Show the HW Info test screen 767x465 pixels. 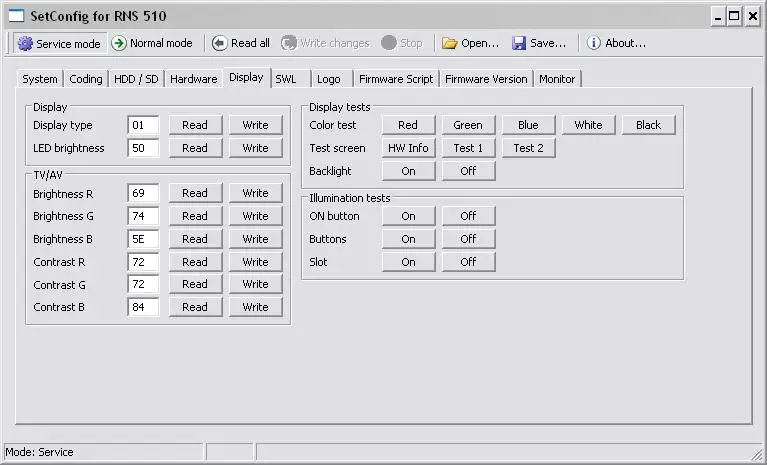coord(408,148)
